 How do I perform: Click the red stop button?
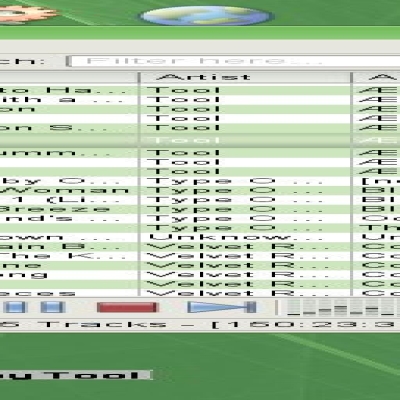(127, 307)
